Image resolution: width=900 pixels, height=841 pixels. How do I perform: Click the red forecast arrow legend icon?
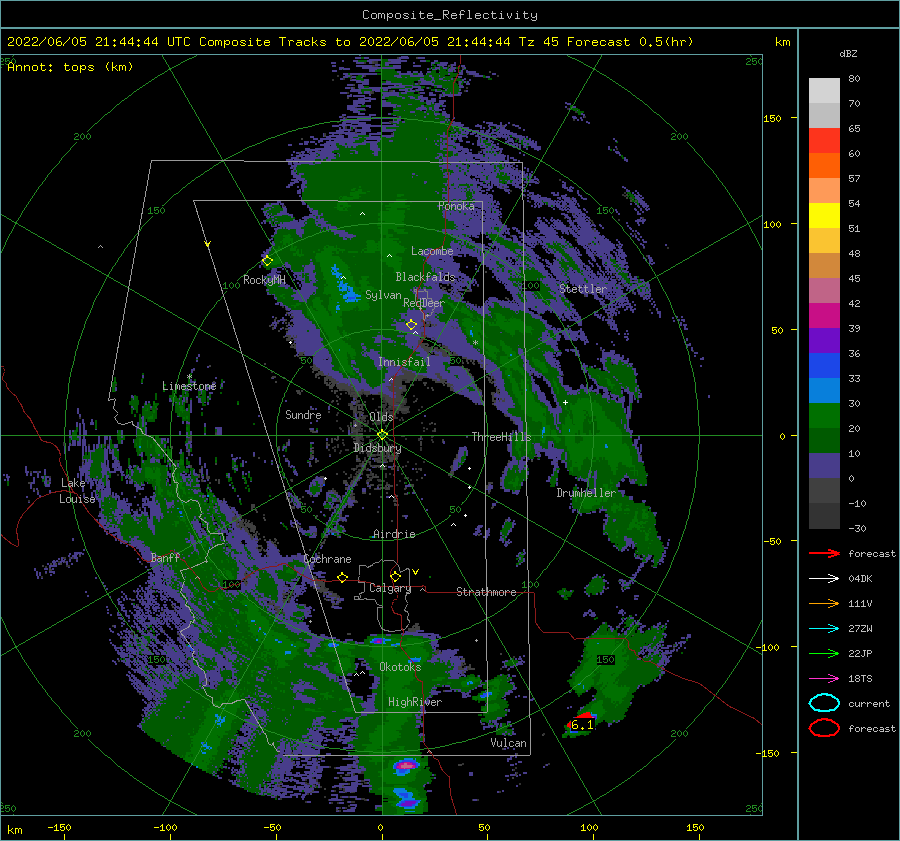[824, 553]
